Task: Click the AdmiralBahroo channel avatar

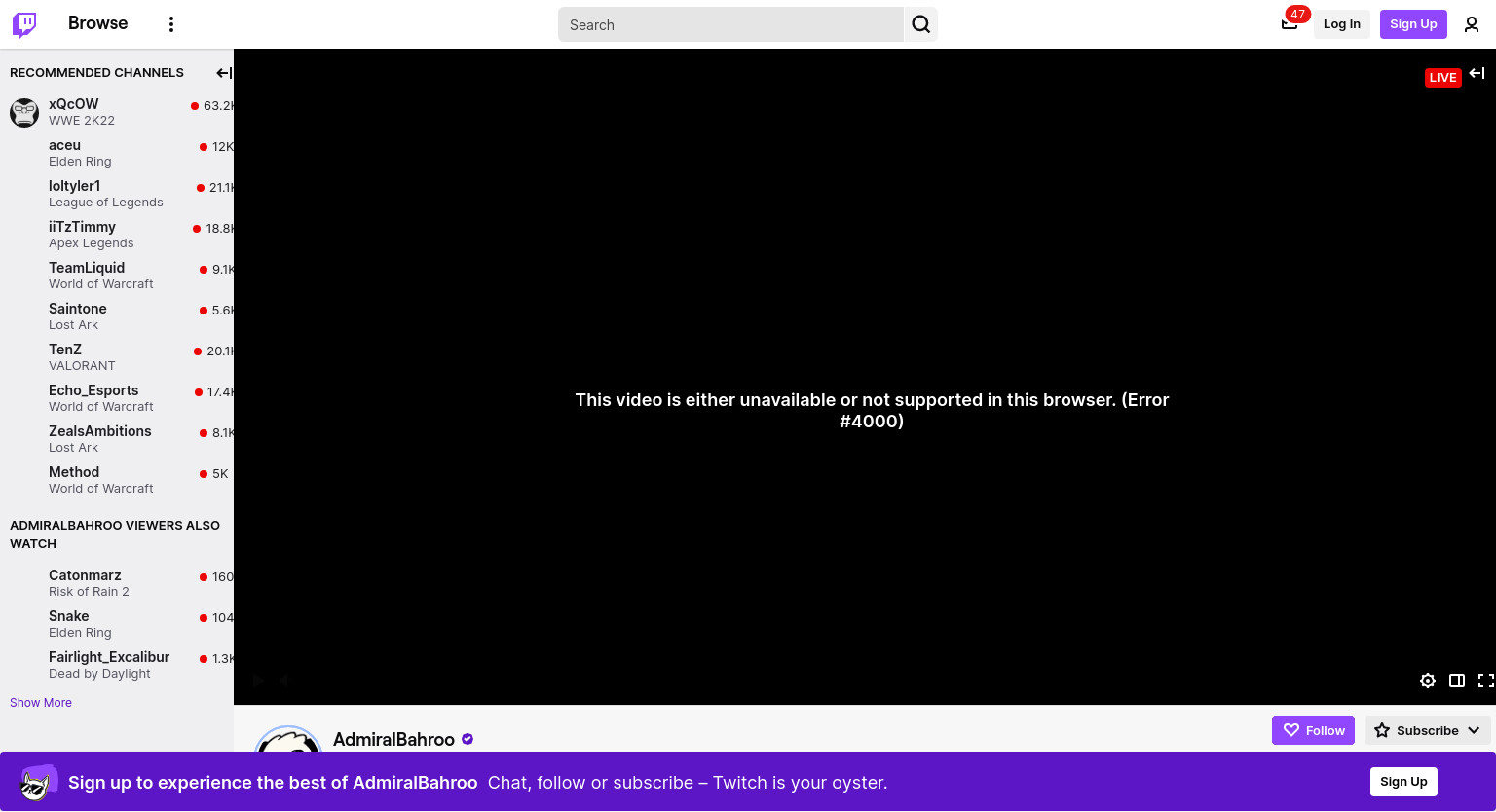Action: point(288,739)
